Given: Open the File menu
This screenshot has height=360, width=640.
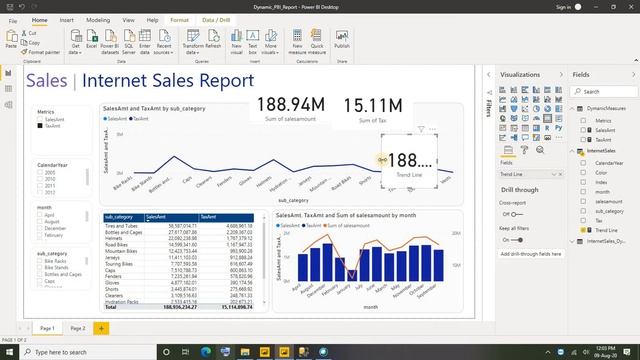Looking at the screenshot, I should click(13, 20).
